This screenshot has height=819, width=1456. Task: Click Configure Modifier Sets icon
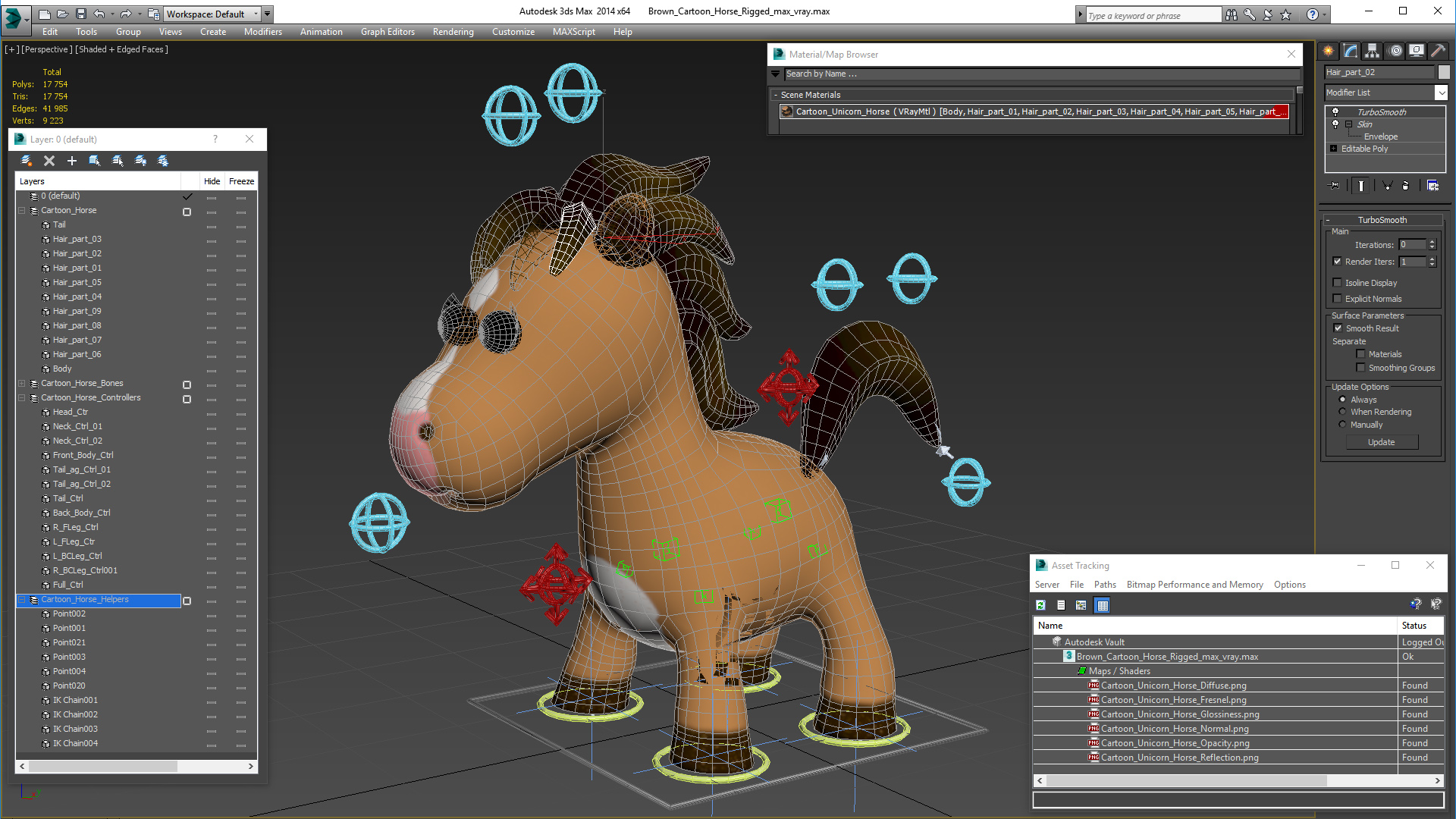pos(1432,186)
